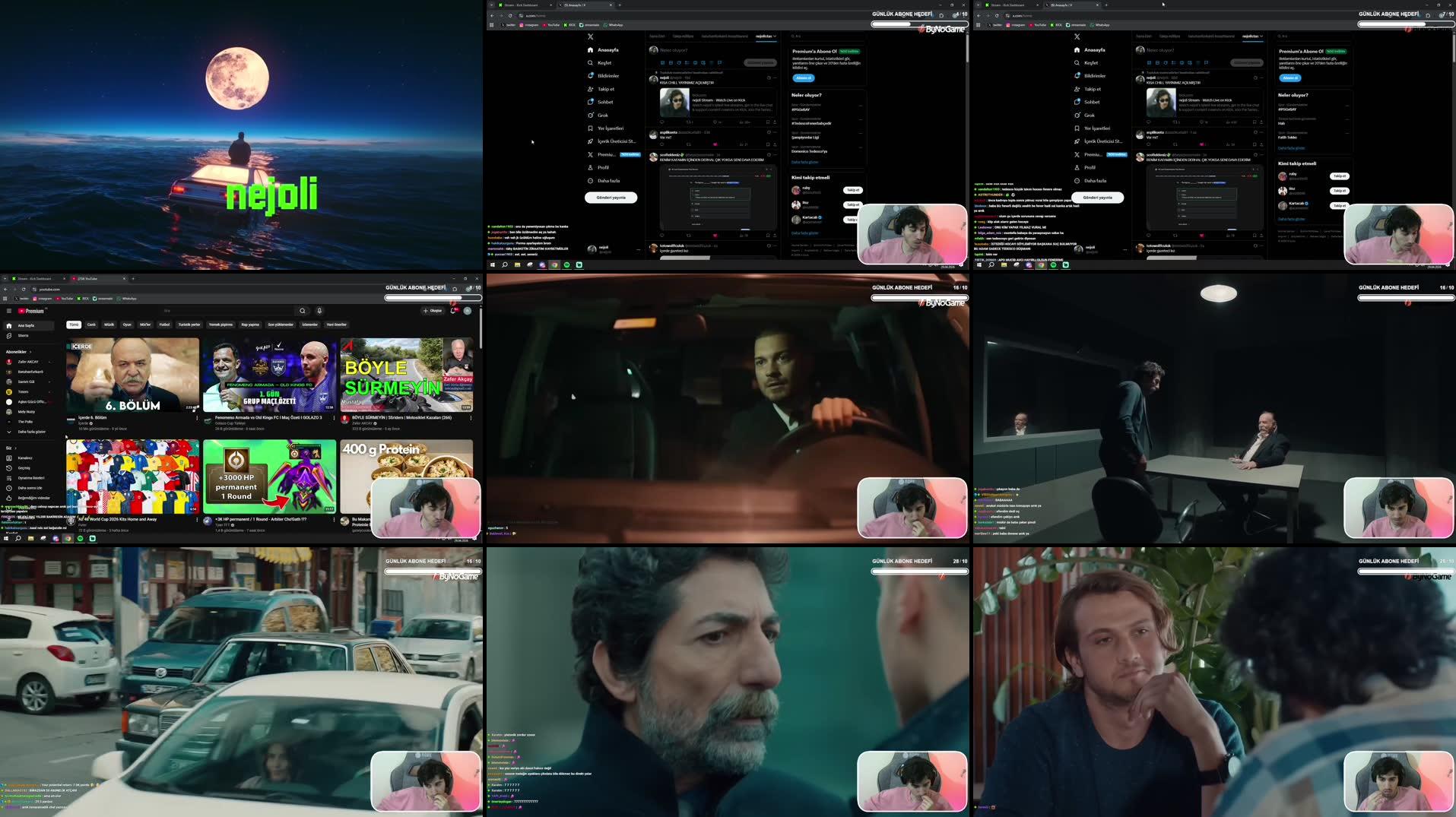Image resolution: width=1456 pixels, height=817 pixels.
Task: Open Profil in the 4/10 X window
Action: (598, 168)
